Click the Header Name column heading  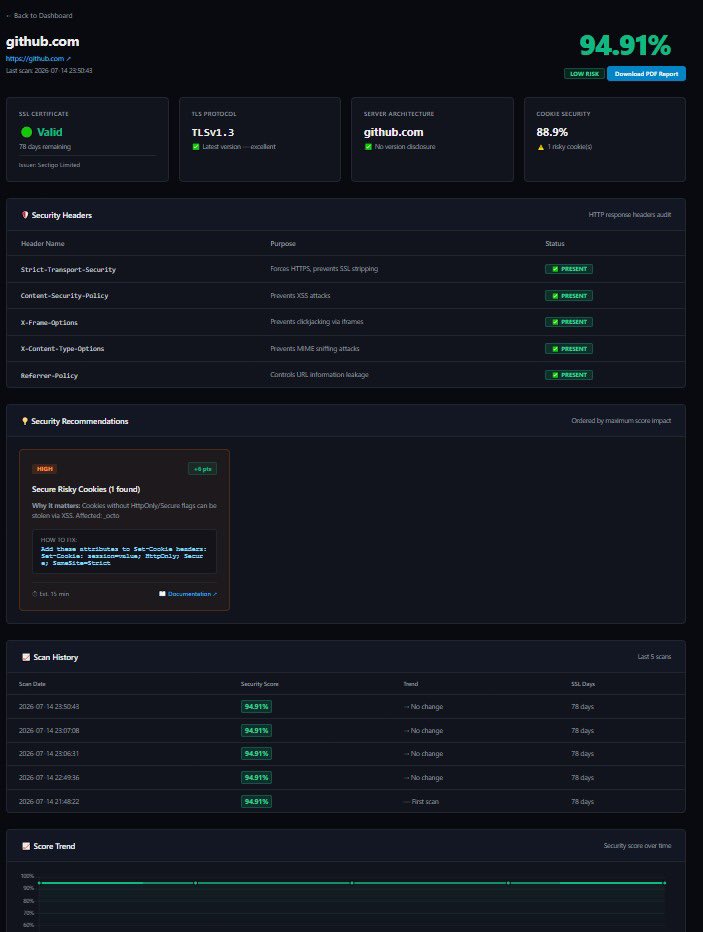(43, 244)
